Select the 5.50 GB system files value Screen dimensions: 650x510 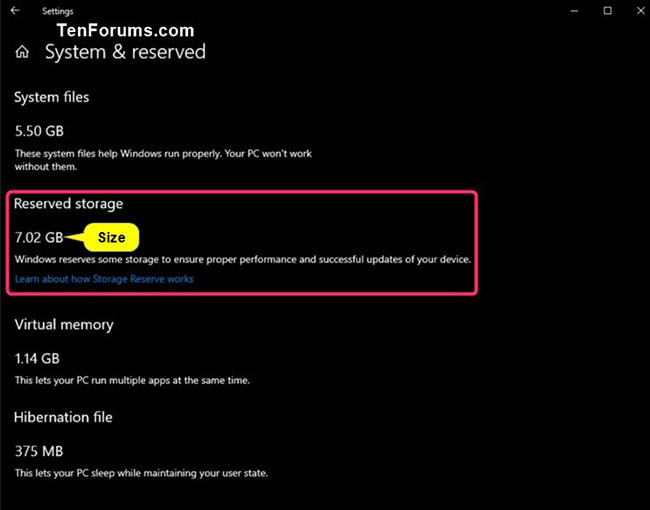39,131
